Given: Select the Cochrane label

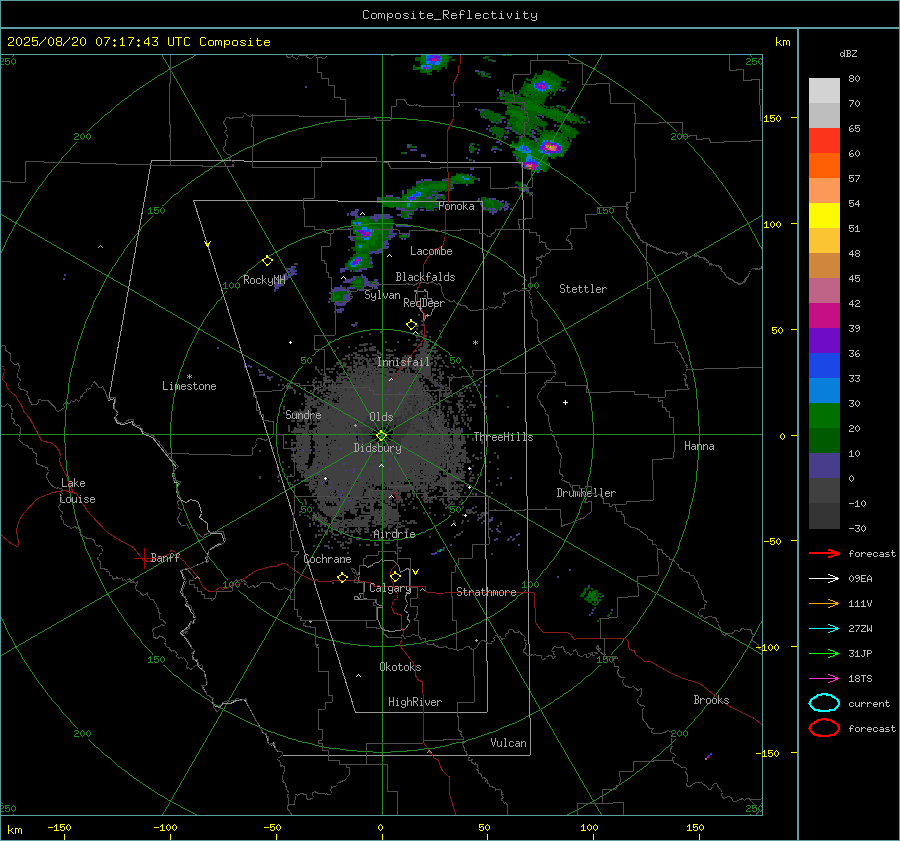Looking at the screenshot, I should tap(327, 559).
